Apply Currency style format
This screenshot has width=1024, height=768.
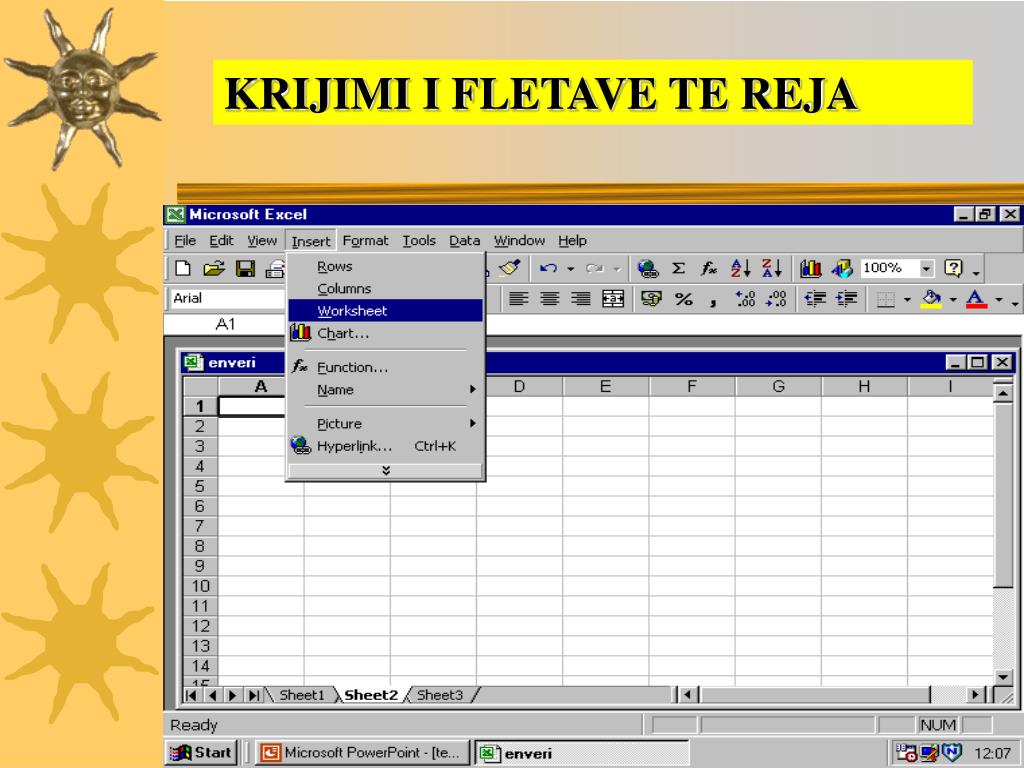pos(651,299)
